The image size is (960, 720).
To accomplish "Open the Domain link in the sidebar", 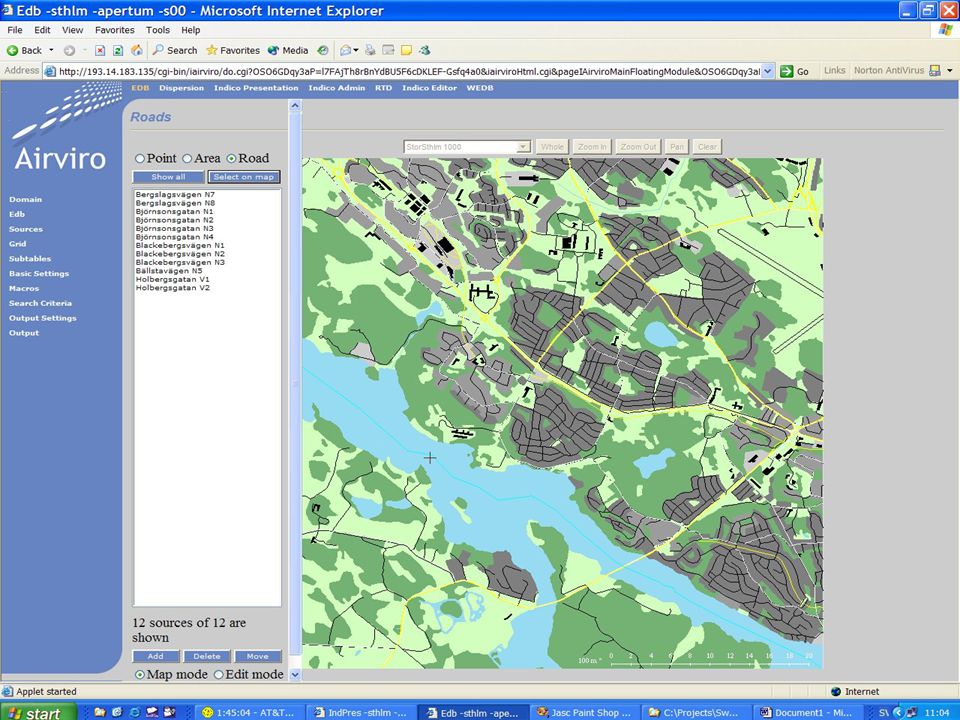I will (26, 200).
